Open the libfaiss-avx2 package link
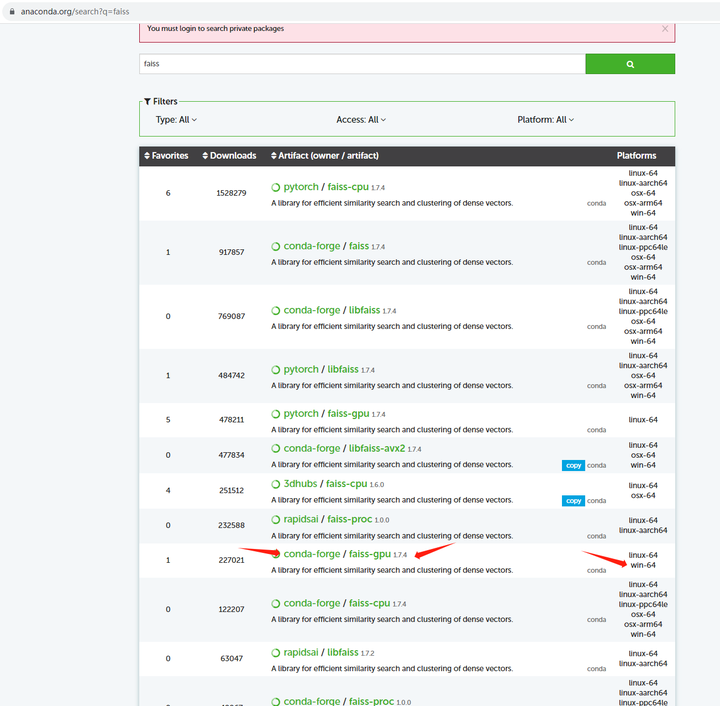This screenshot has height=706, width=720. tap(377, 448)
